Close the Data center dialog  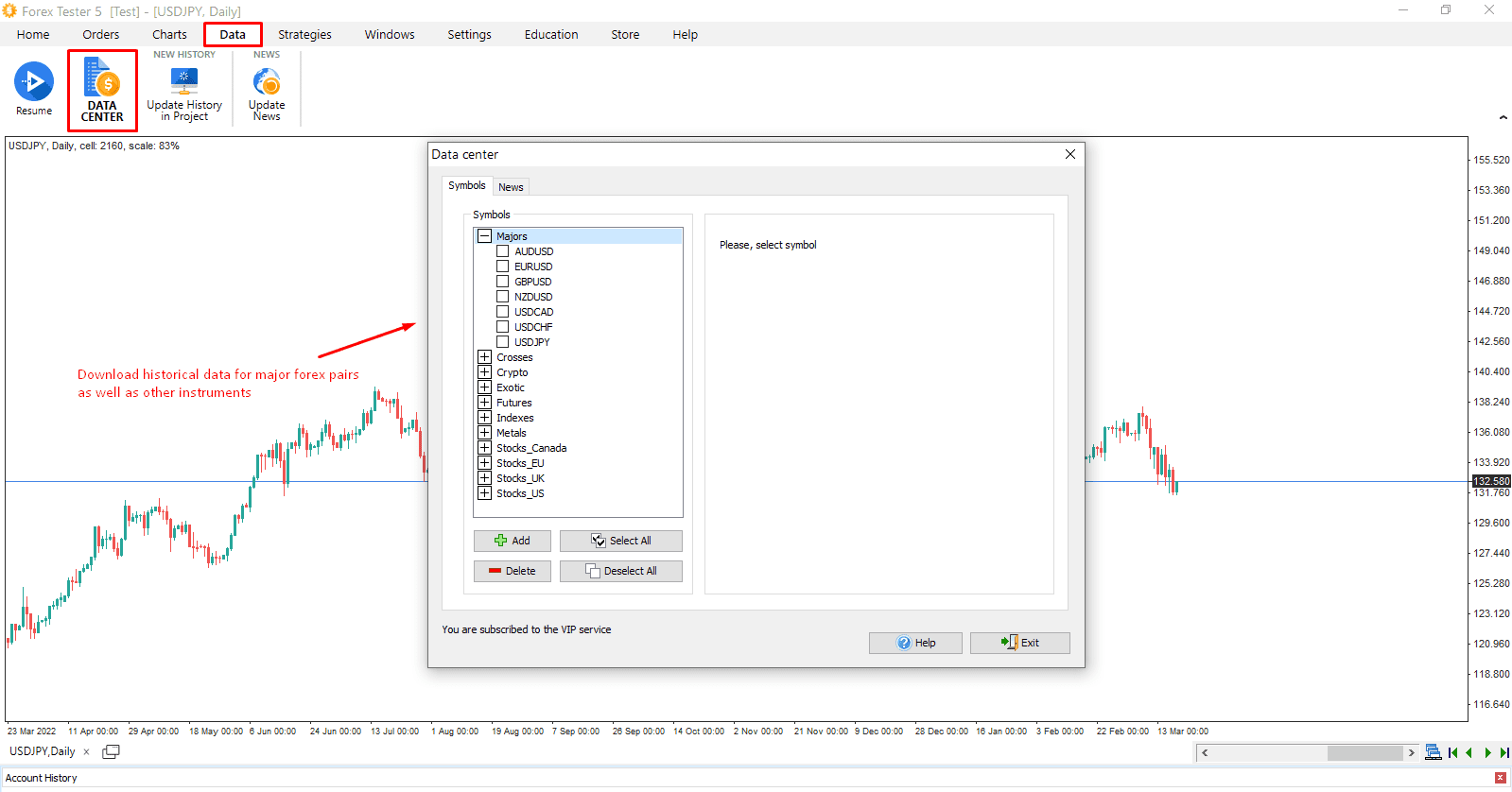click(1070, 154)
